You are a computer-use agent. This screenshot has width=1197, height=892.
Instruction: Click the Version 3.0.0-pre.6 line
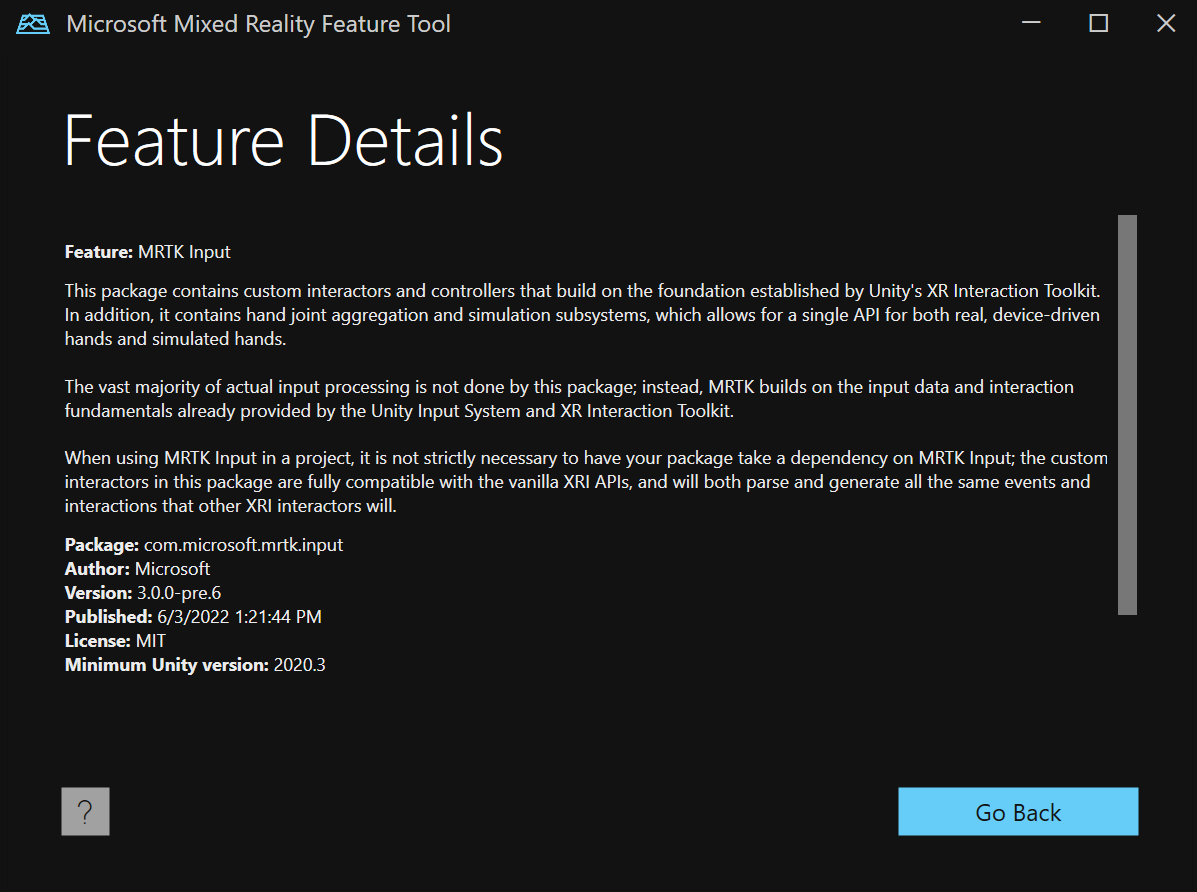[143, 593]
